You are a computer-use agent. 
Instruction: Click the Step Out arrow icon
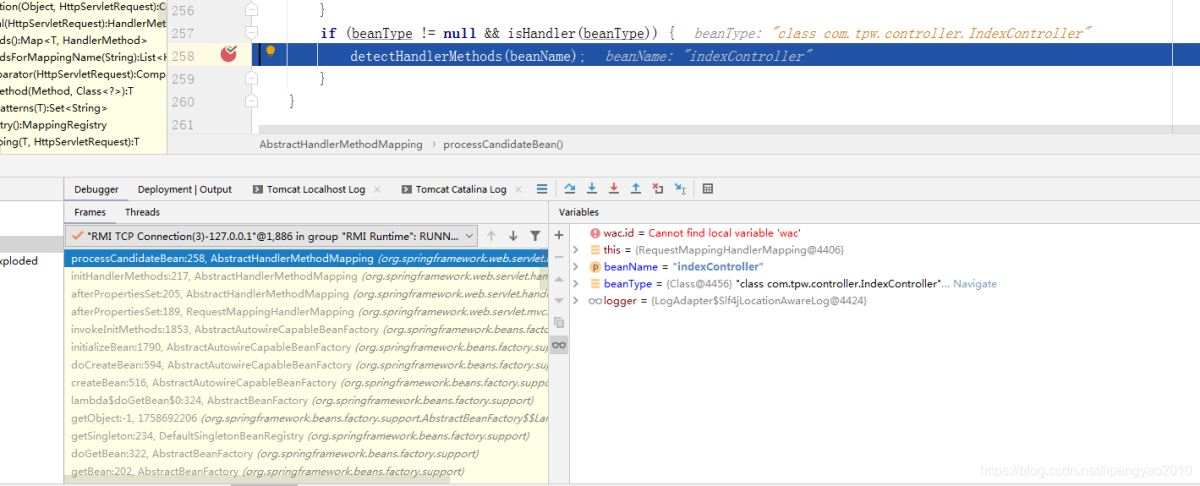coord(636,189)
